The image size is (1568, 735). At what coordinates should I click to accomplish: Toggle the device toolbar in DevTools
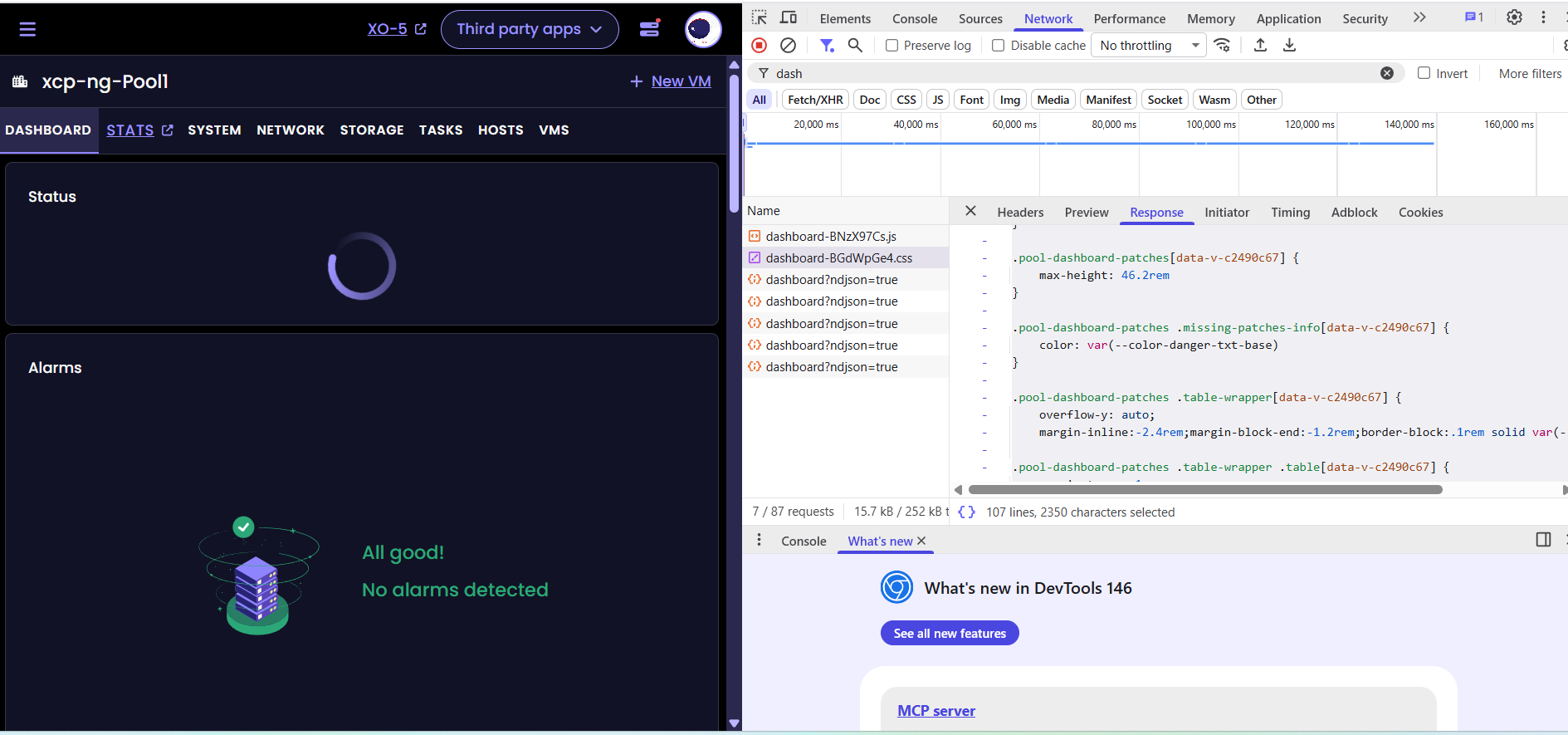pos(789,17)
